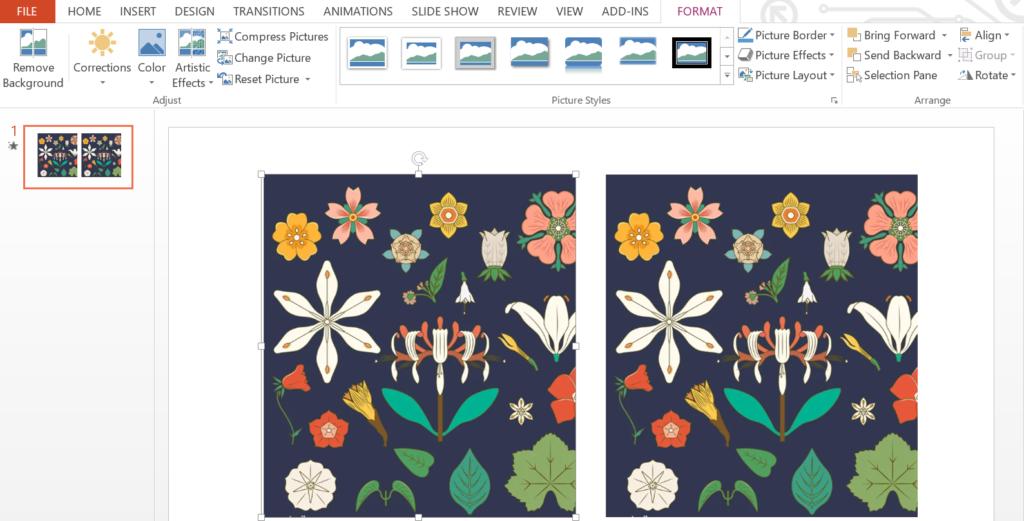Apply the third gray metal frame style
The height and width of the screenshot is (521, 1024).
(475, 53)
